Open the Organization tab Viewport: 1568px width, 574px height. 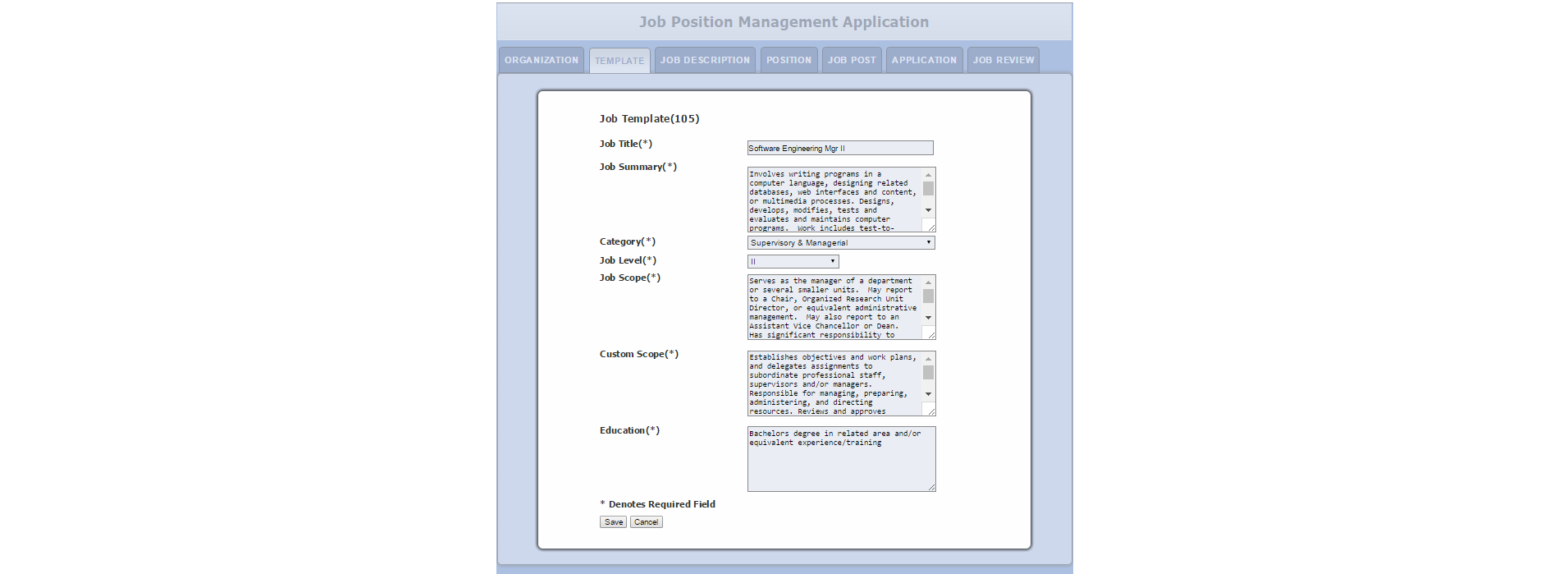click(542, 60)
